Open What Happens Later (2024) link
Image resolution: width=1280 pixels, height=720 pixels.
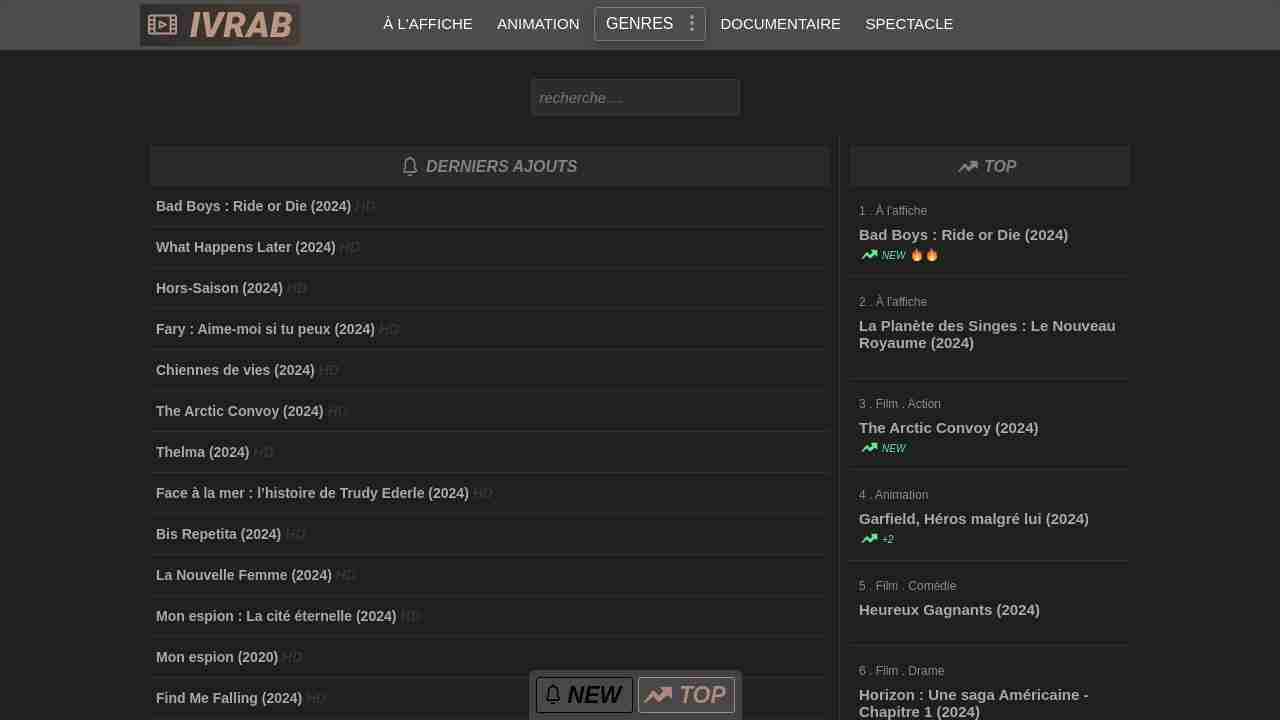pyautogui.click(x=245, y=247)
